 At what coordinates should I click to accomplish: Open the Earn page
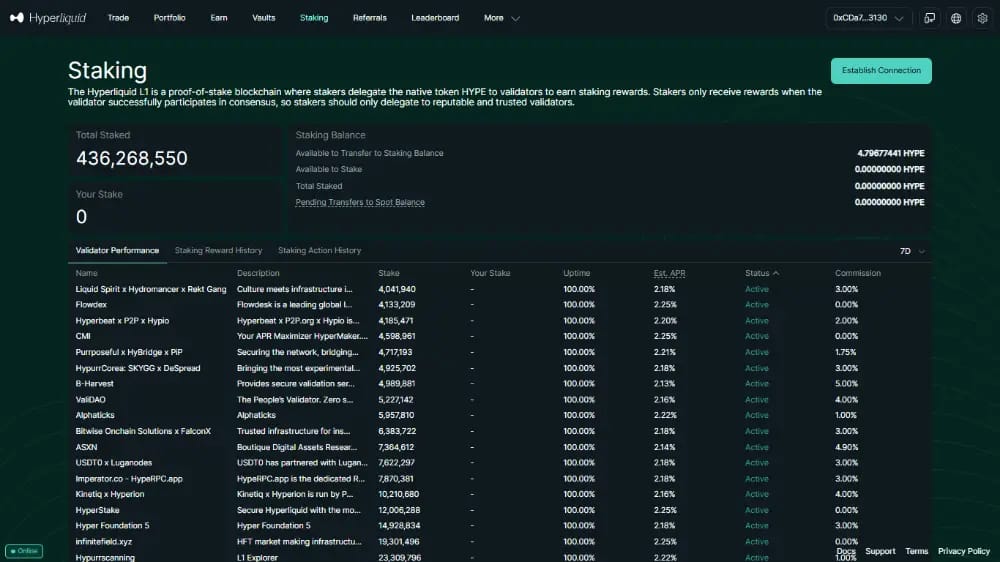tap(219, 18)
